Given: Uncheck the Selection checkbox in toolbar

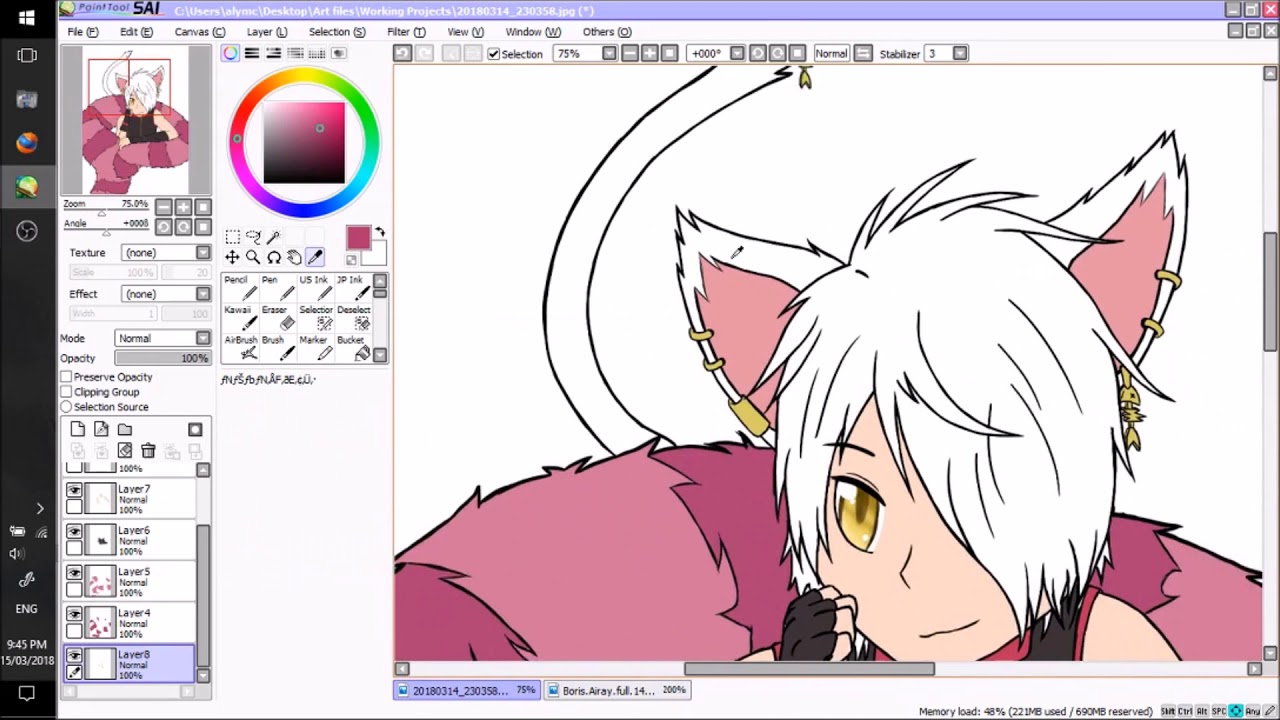Looking at the screenshot, I should (x=494, y=54).
